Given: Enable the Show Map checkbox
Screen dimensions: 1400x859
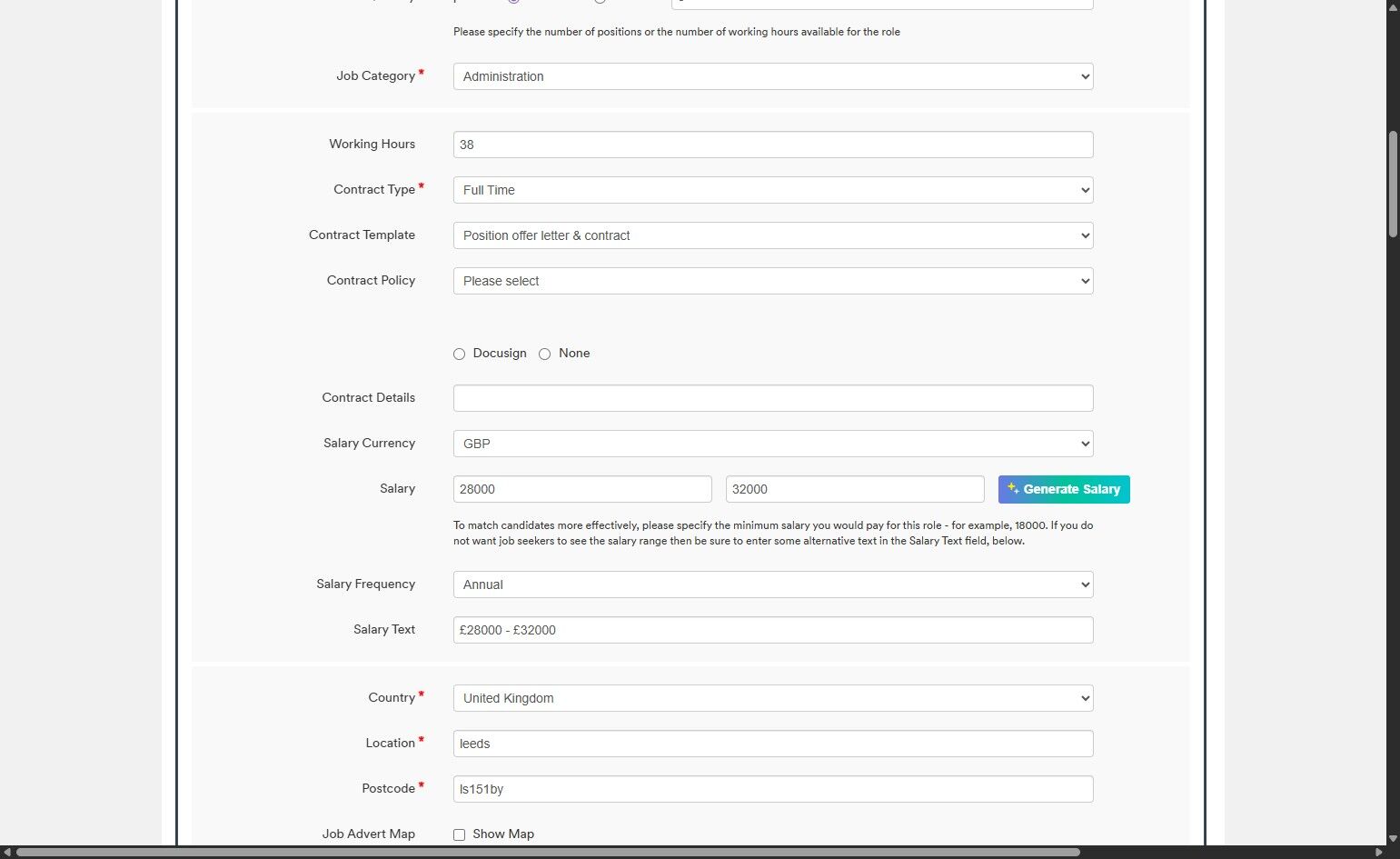Looking at the screenshot, I should coord(460,834).
